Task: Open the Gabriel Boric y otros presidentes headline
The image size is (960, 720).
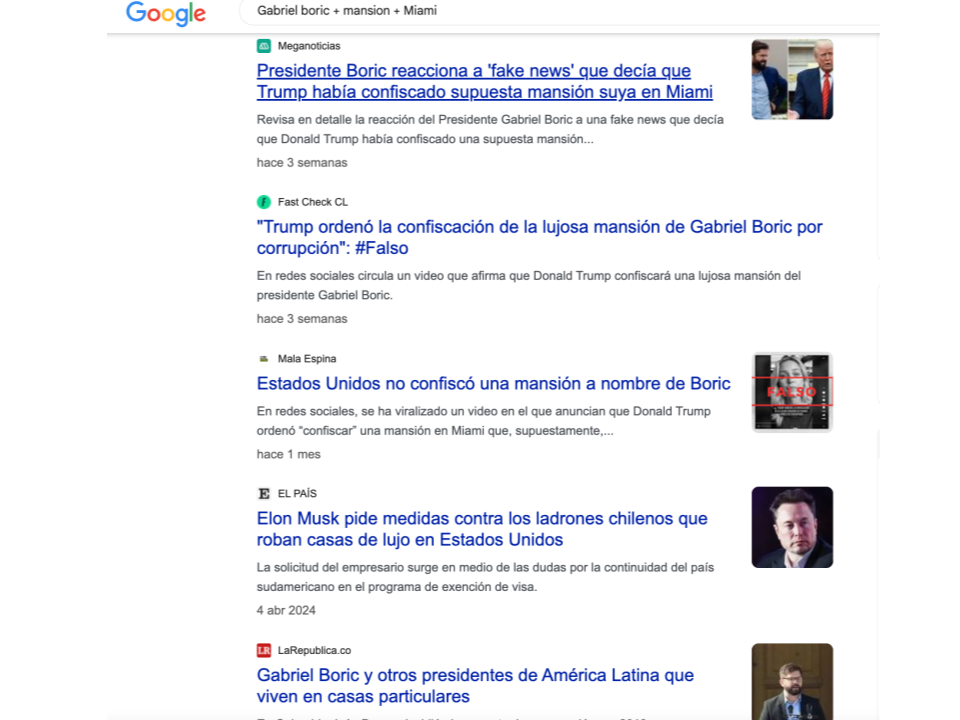Action: point(475,686)
